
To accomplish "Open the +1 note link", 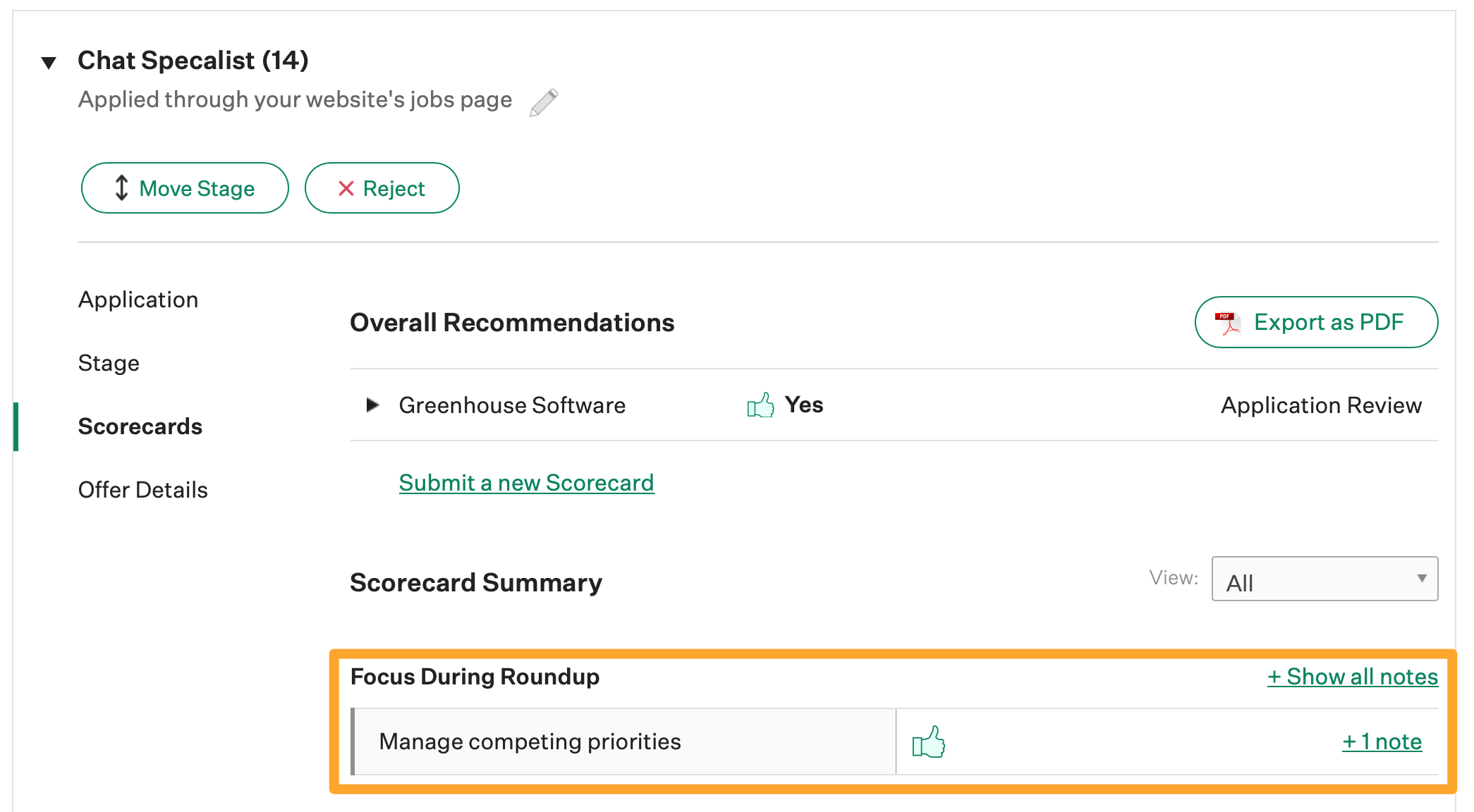I will [x=1382, y=742].
